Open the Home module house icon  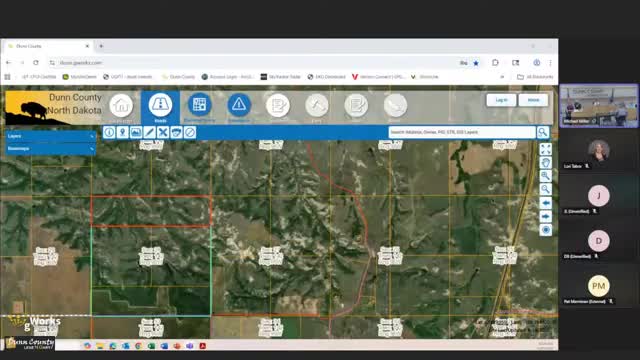point(121,105)
